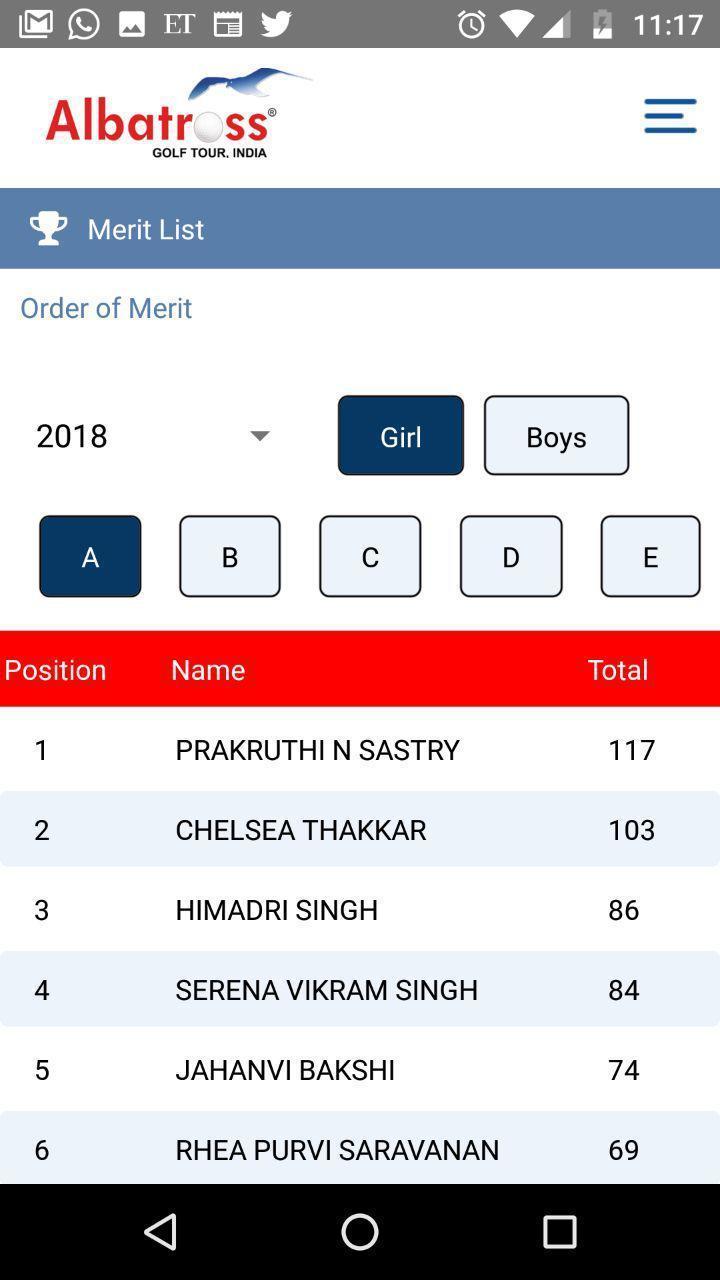Switch to the Boys category

tap(556, 436)
